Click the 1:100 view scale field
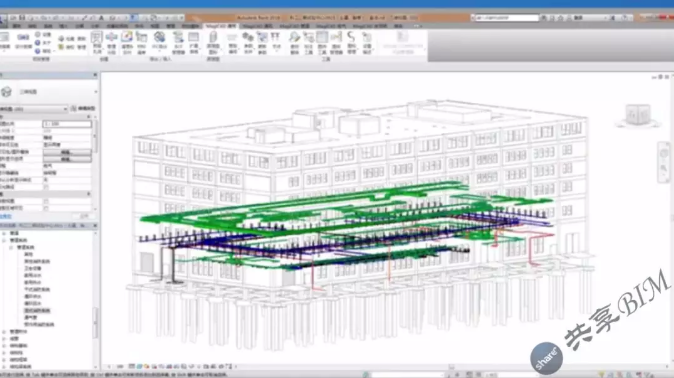This screenshot has height=378, width=674. [67, 124]
